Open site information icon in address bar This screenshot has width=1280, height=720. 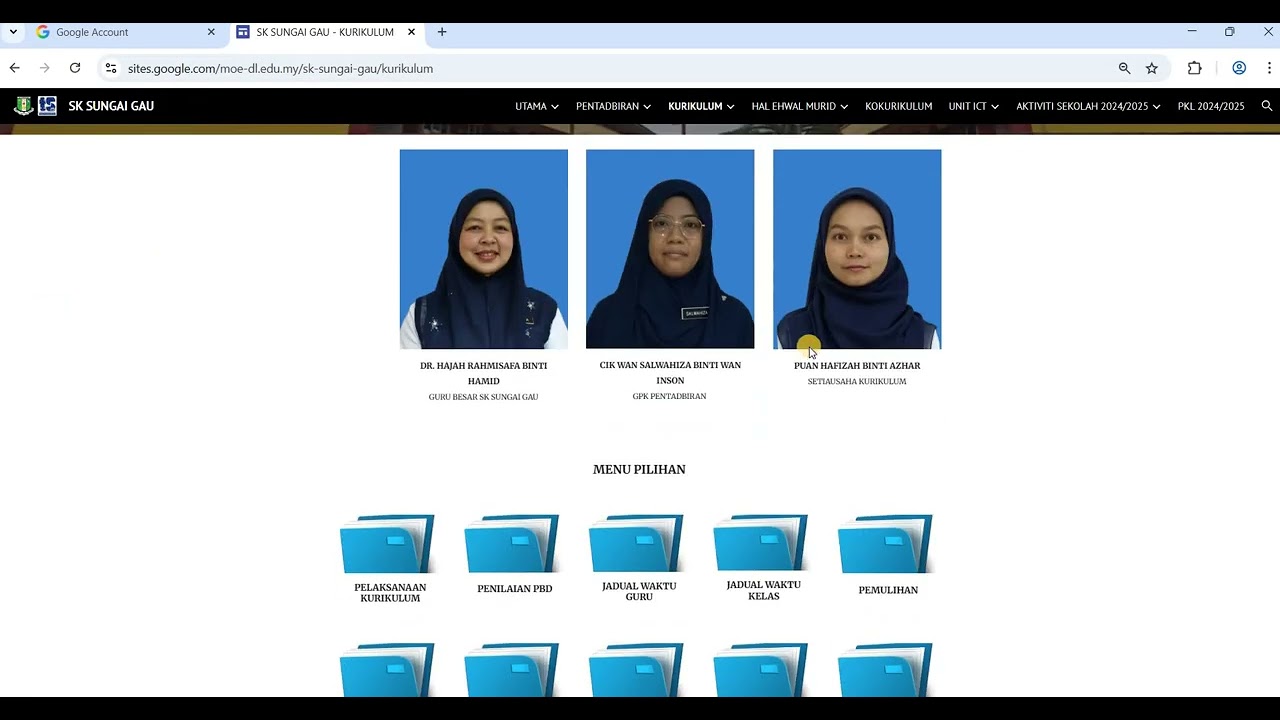coord(111,68)
